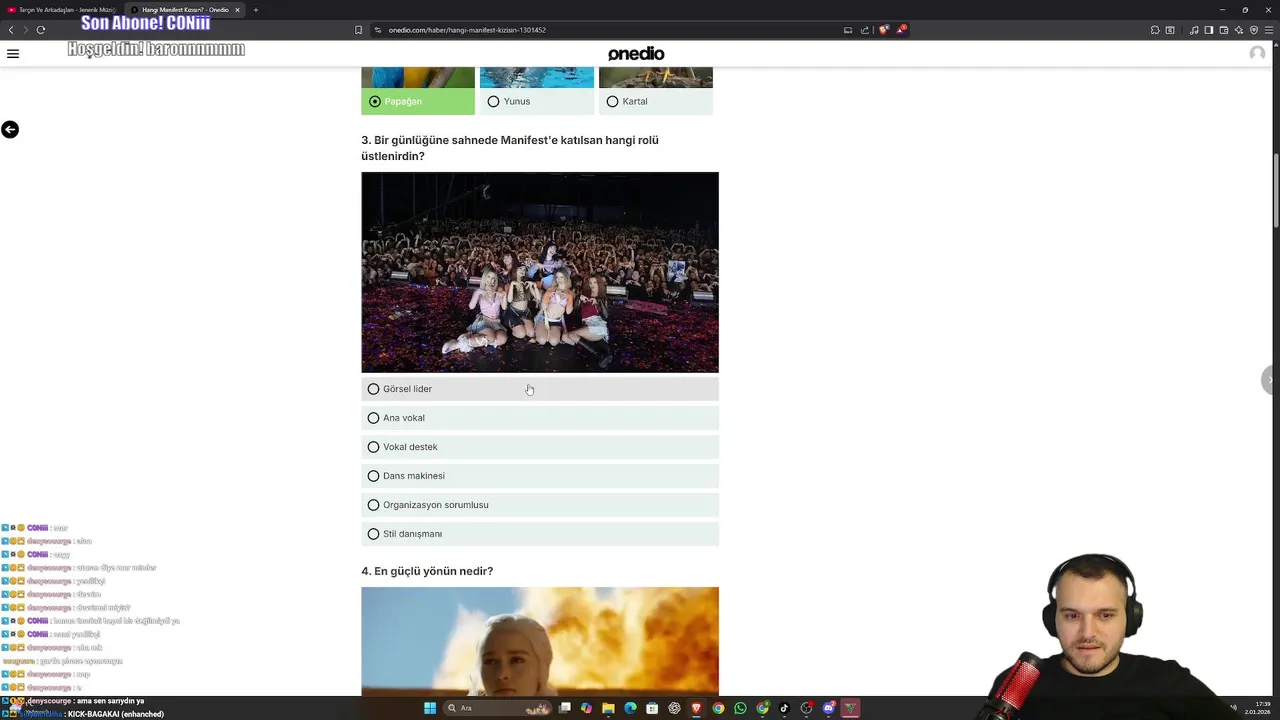Screen dimensions: 1280x720
Task: Click the share icon in address bar
Action: tap(865, 30)
